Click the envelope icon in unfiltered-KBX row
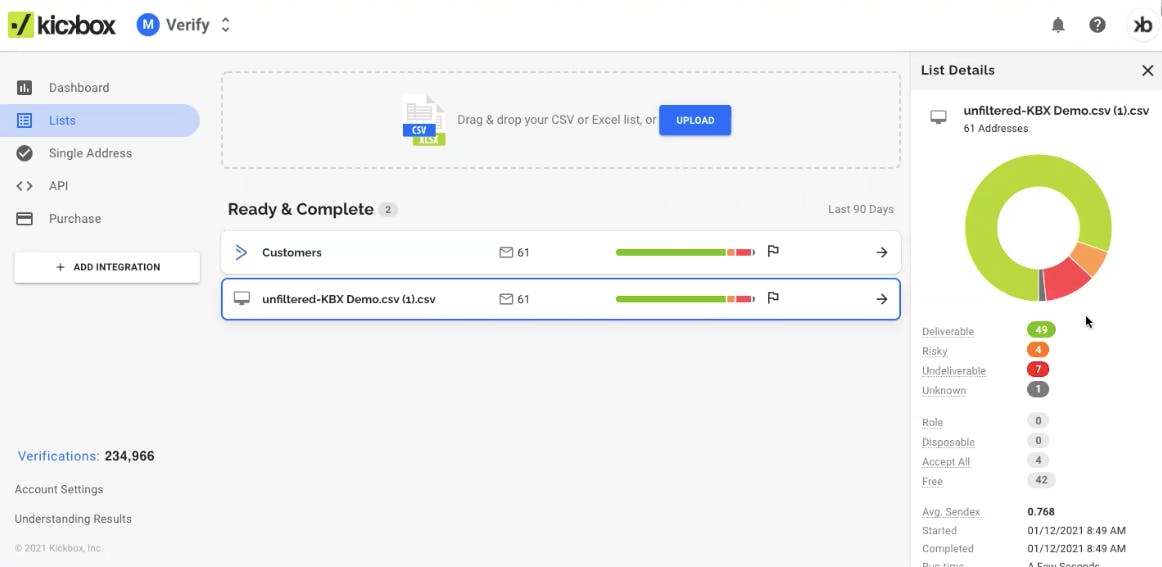The height and width of the screenshot is (567, 1162). (x=506, y=299)
